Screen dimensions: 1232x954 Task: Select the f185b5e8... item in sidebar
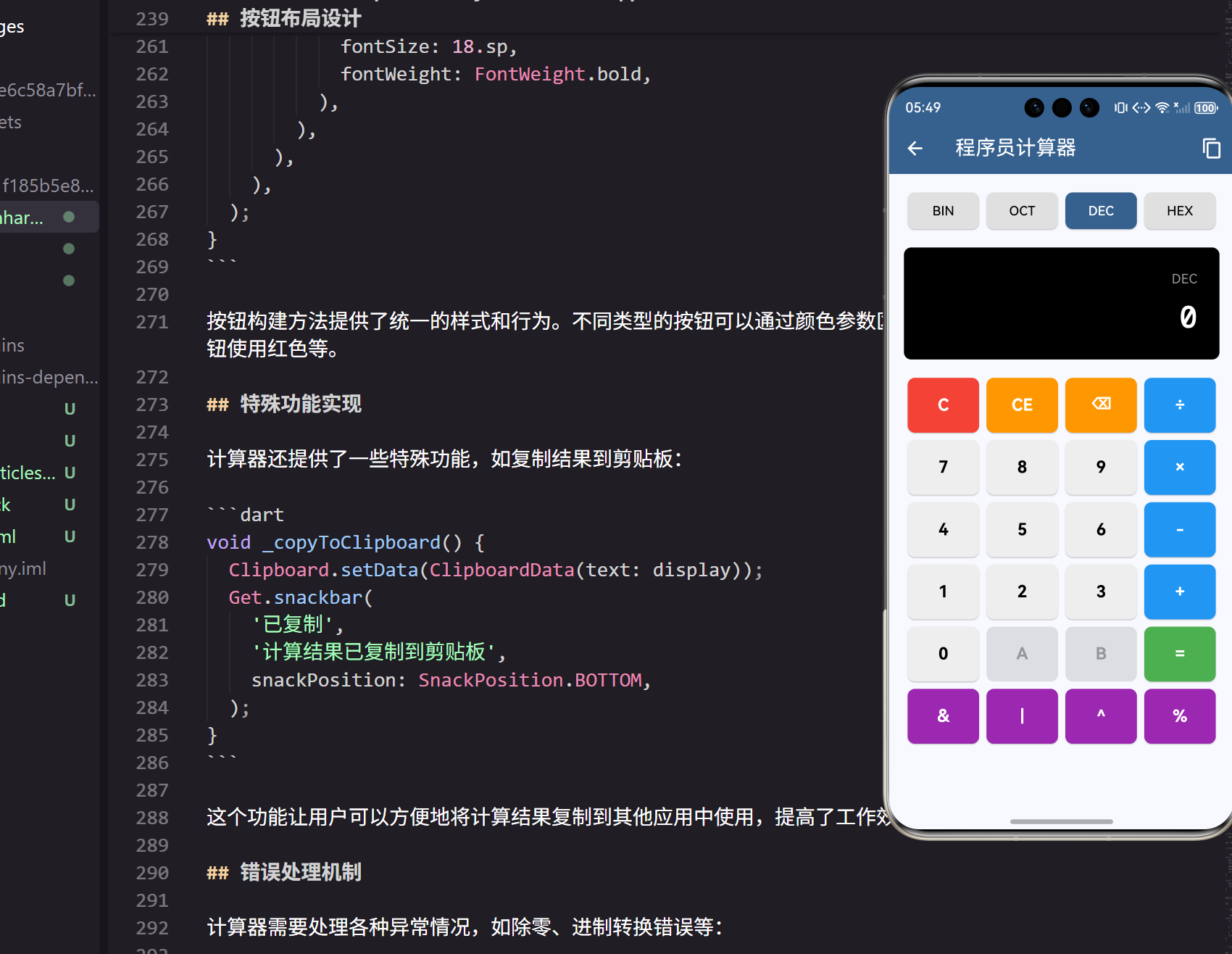tap(48, 186)
